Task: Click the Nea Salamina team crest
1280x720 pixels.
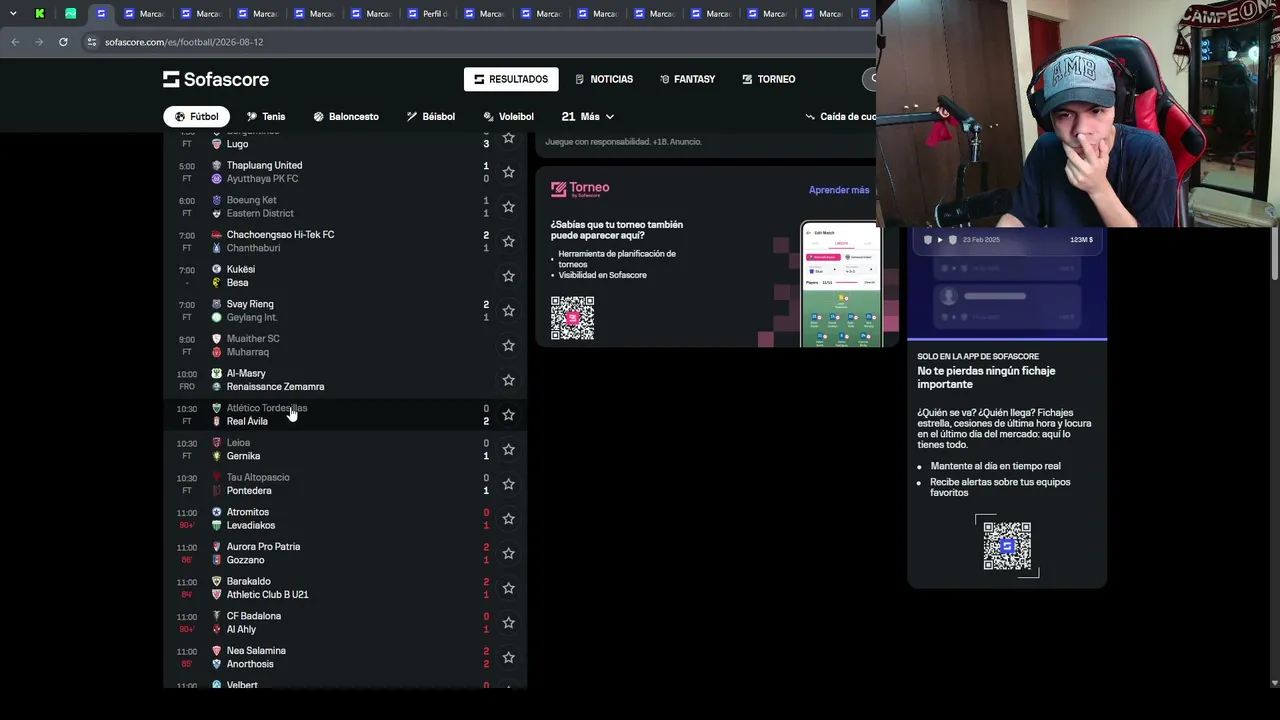Action: (x=216, y=651)
